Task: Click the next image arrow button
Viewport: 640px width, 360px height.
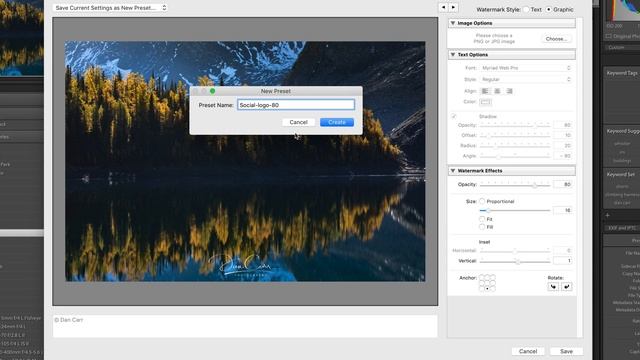Action: click(453, 7)
